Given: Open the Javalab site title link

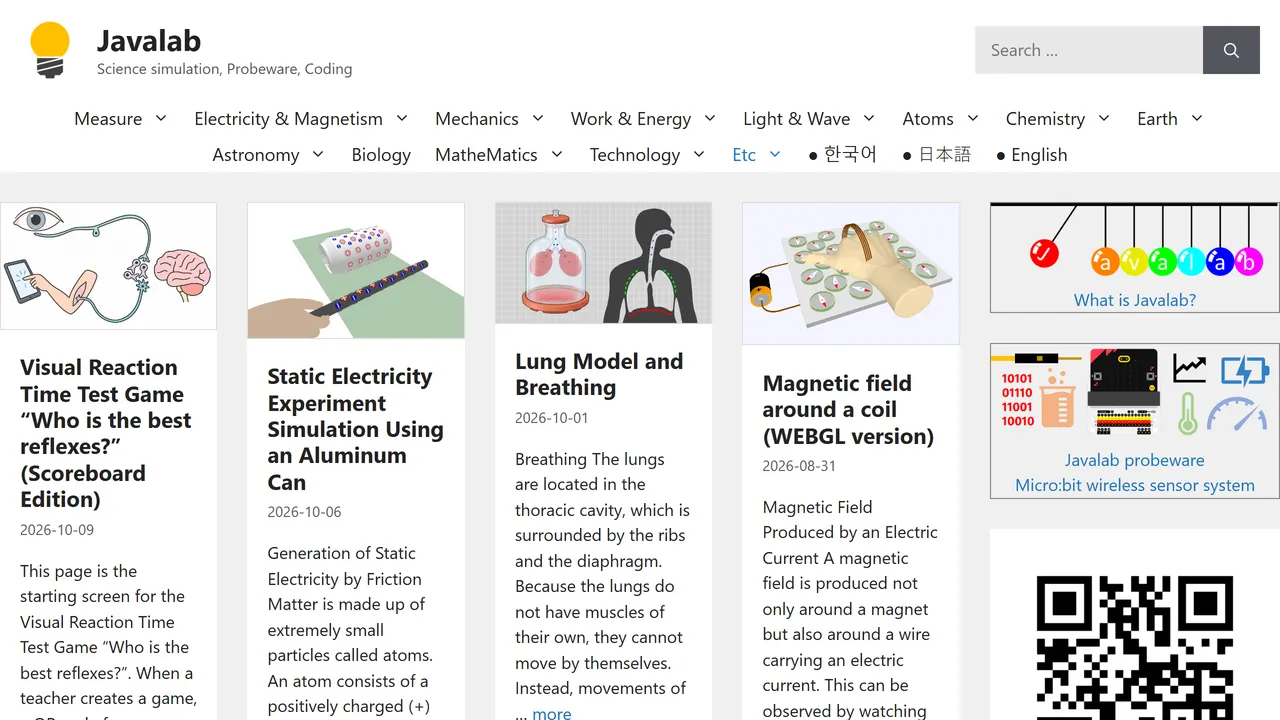Looking at the screenshot, I should (x=149, y=41).
